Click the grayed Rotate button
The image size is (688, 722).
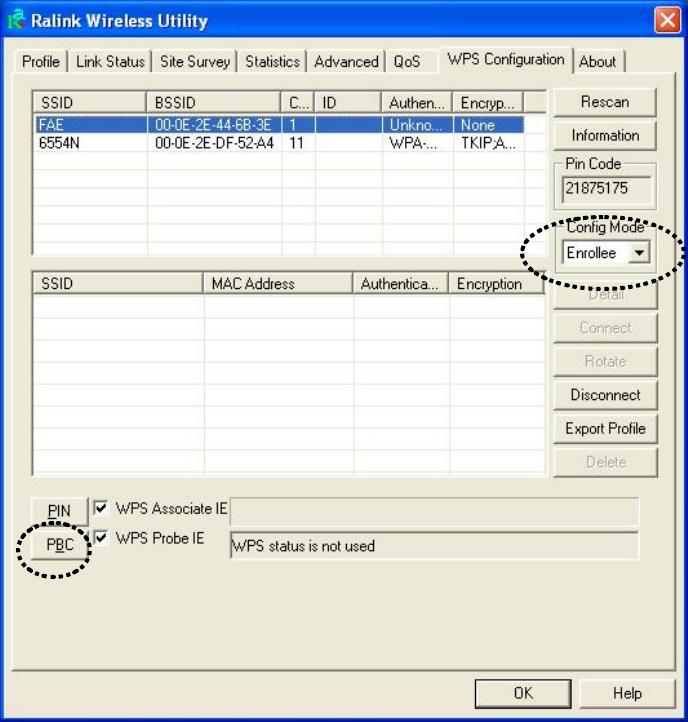coord(605,361)
